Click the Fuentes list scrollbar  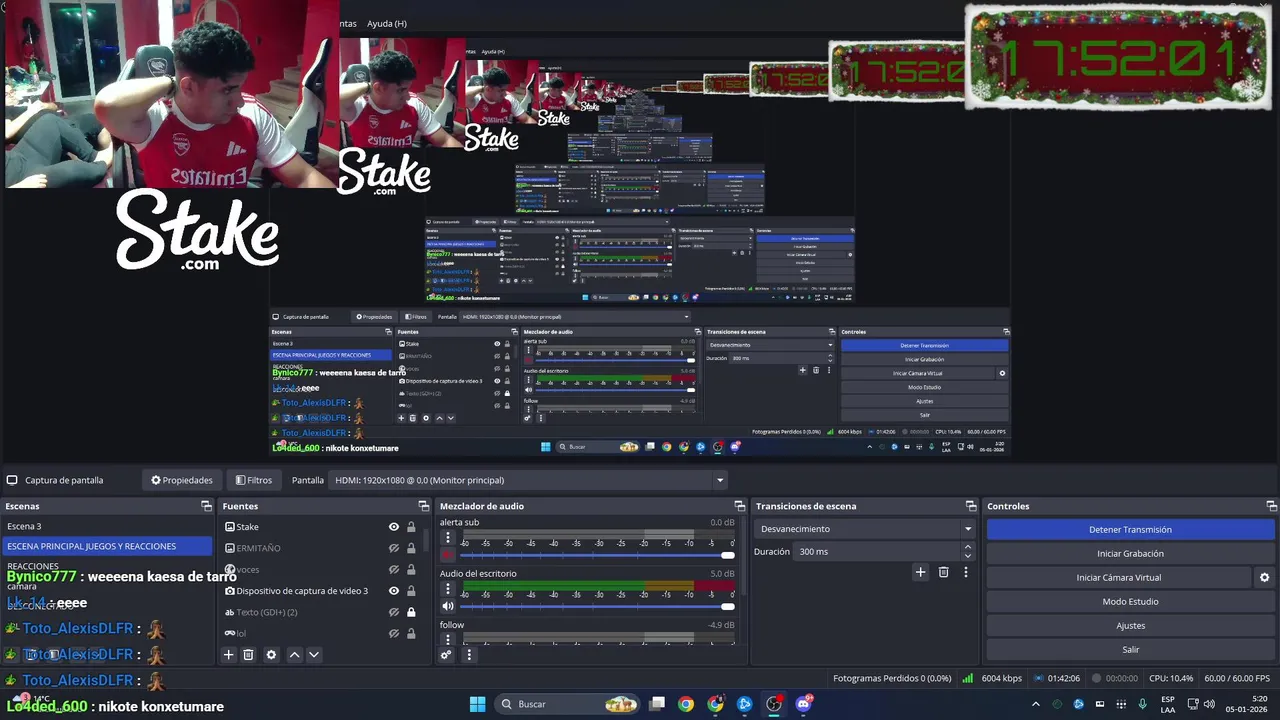(x=425, y=540)
